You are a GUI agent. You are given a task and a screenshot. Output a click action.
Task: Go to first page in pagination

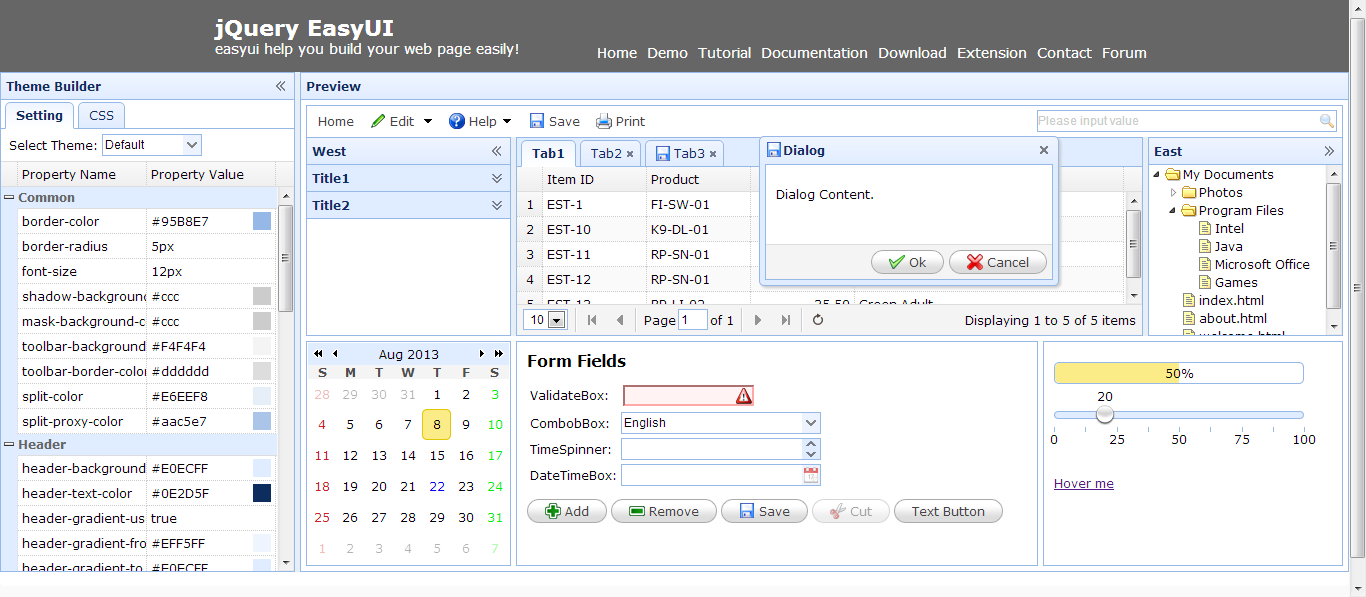point(592,320)
